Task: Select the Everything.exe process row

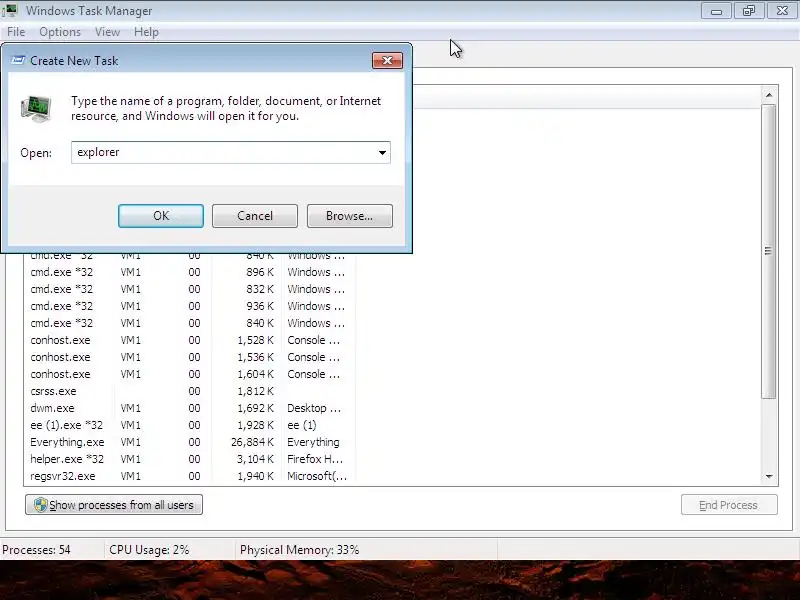Action: click(189, 442)
